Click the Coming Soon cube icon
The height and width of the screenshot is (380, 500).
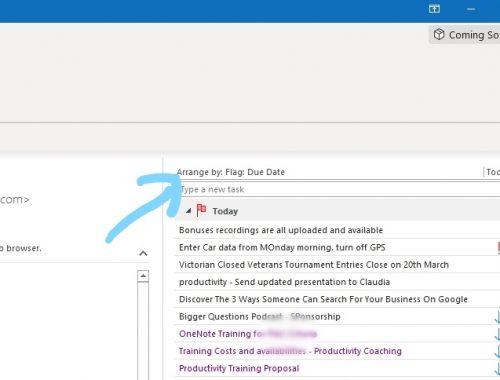[439, 34]
